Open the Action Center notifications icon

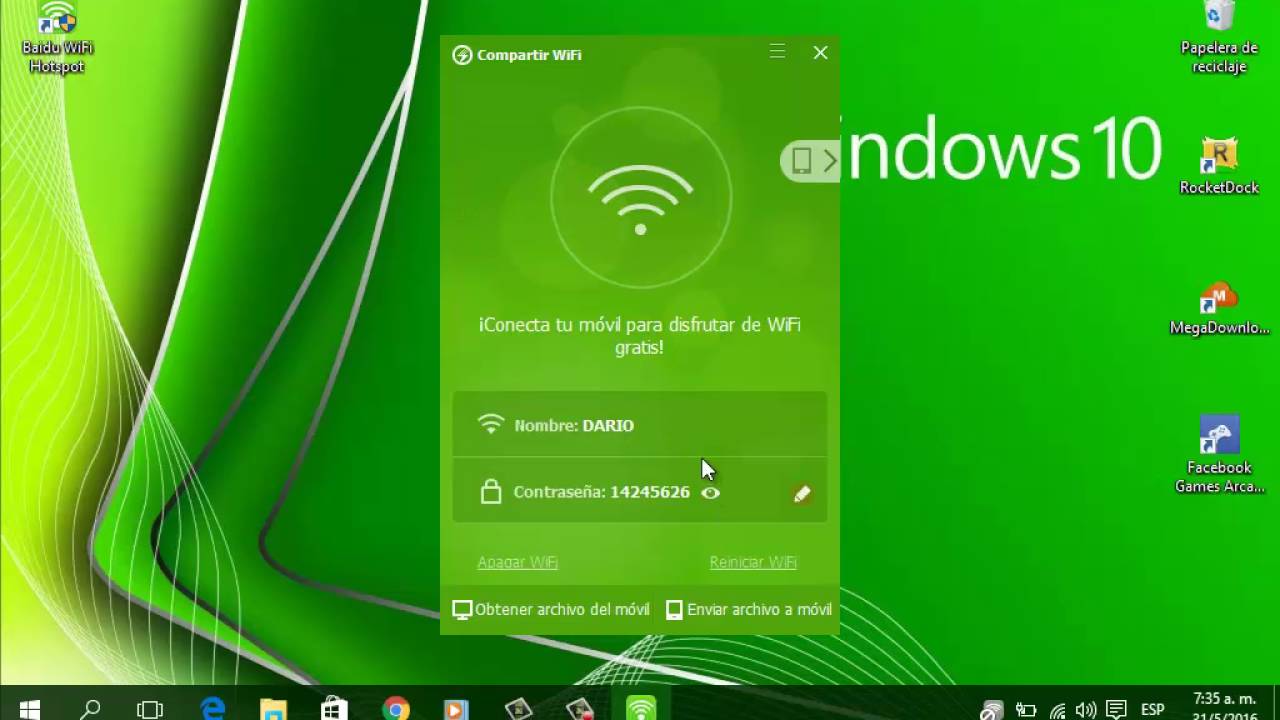1116,711
